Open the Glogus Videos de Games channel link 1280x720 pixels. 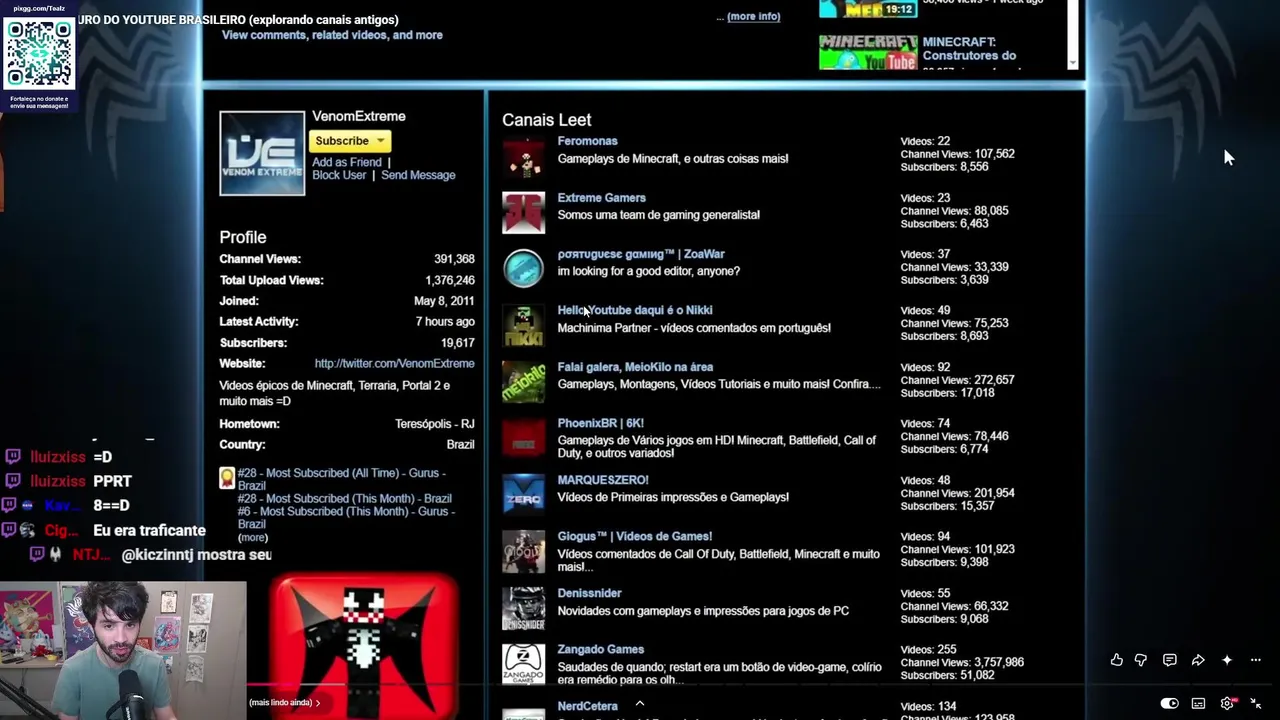pyautogui.click(x=634, y=536)
